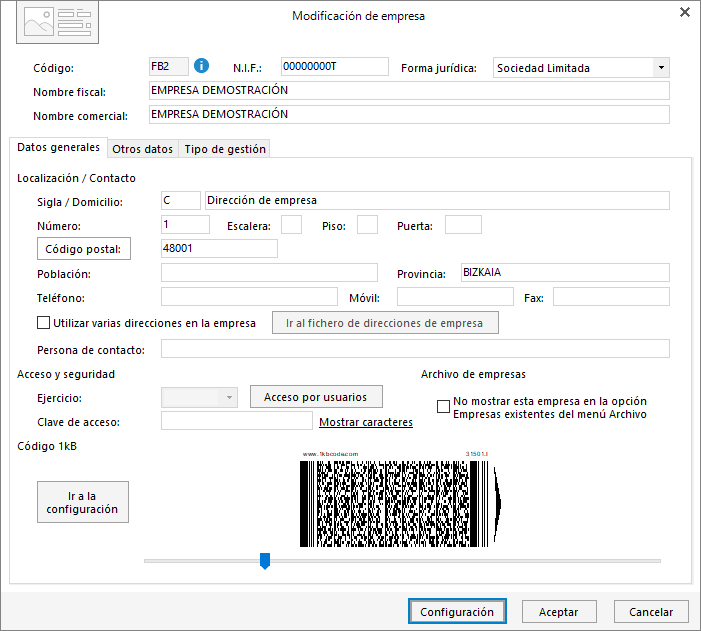Click the Ir a la configuración button
This screenshot has height=631, width=701.
pyautogui.click(x=83, y=502)
